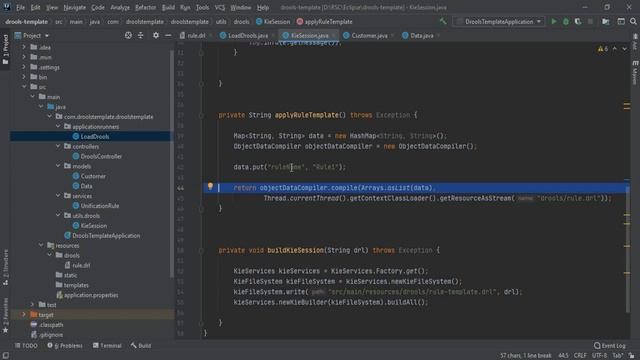
Task: Expand the test folder
Action: click(32, 304)
